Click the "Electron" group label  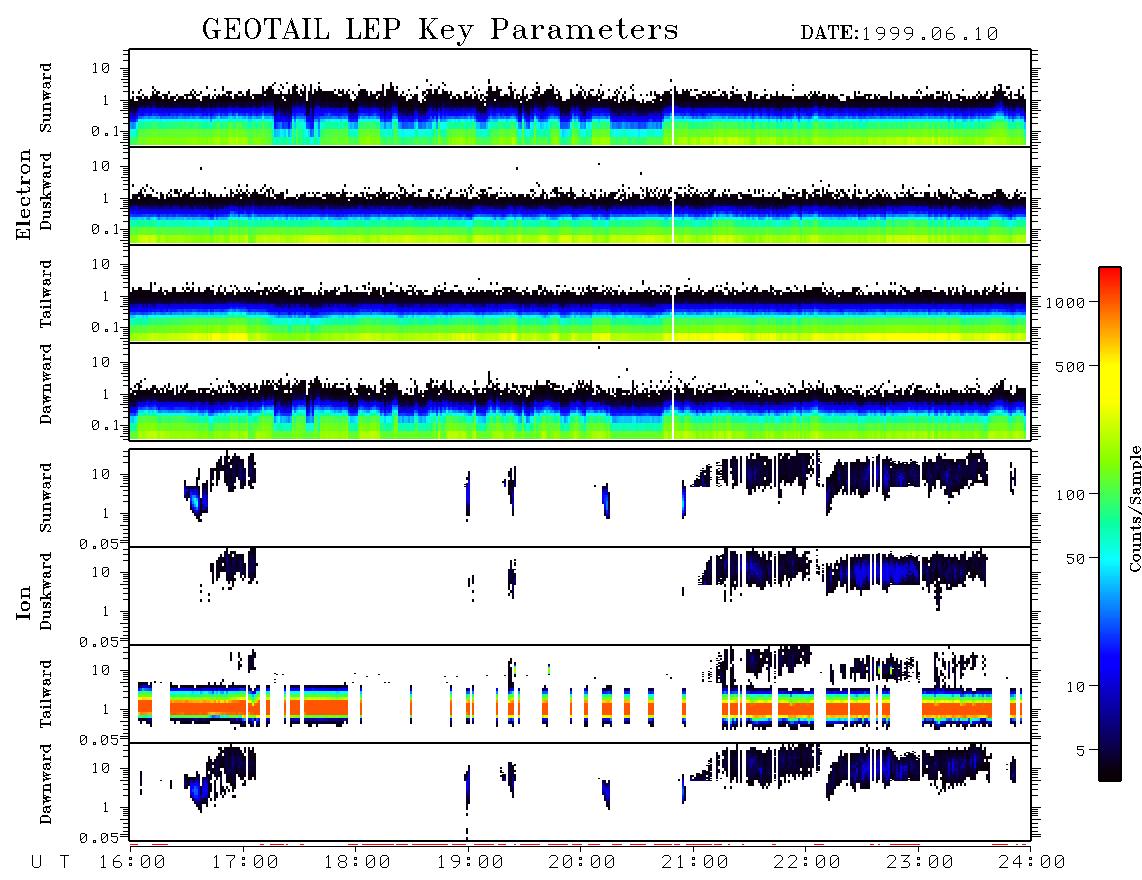click(24, 194)
